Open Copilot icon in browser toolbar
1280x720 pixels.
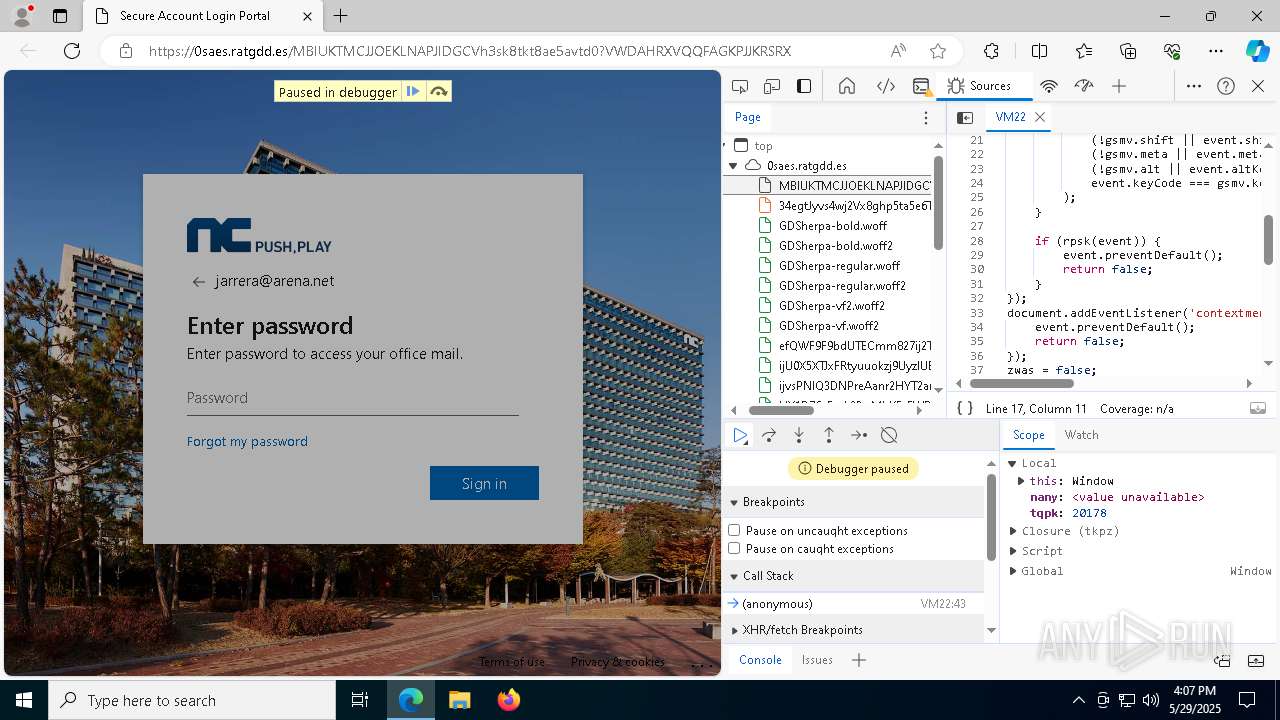[x=1257, y=51]
